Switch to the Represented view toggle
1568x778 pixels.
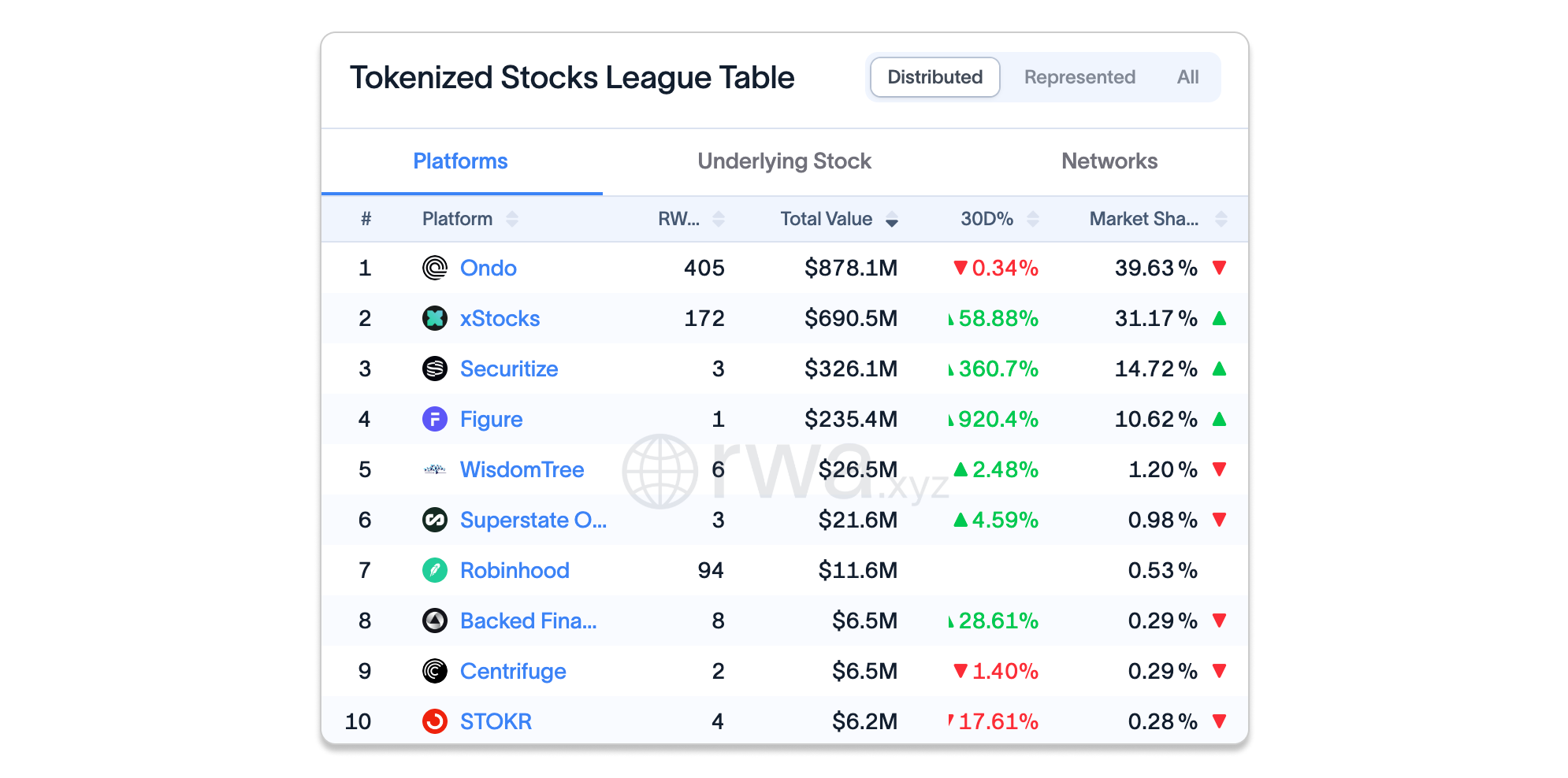[x=1079, y=77]
